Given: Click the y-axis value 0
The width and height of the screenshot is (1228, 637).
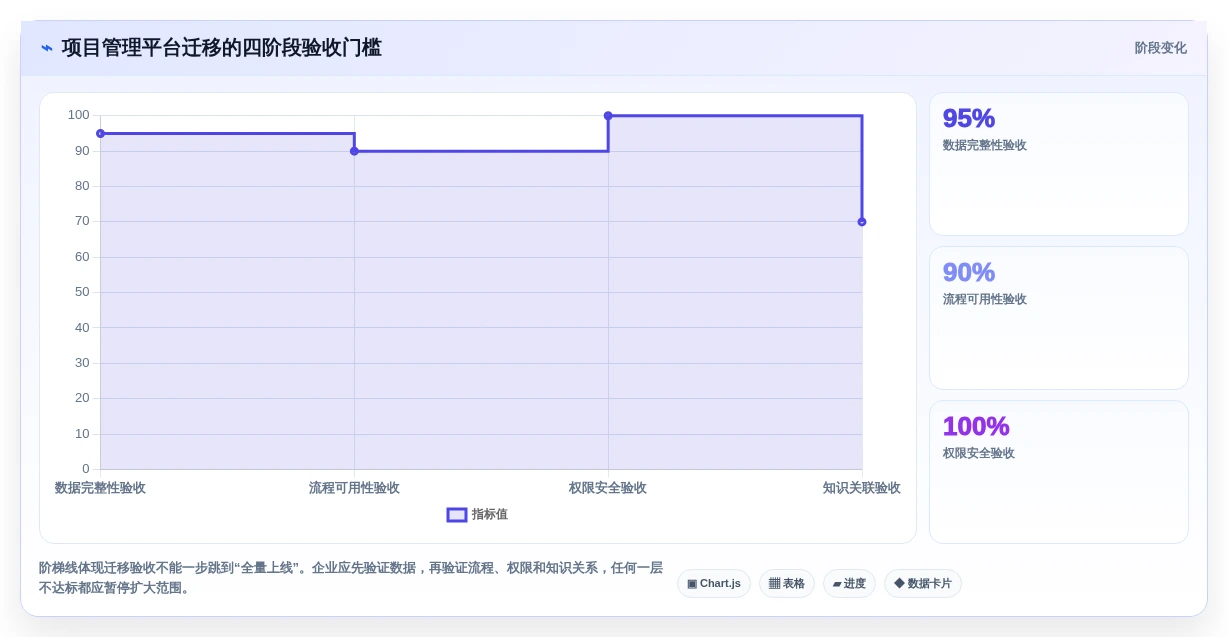Looking at the screenshot, I should (x=86, y=469).
